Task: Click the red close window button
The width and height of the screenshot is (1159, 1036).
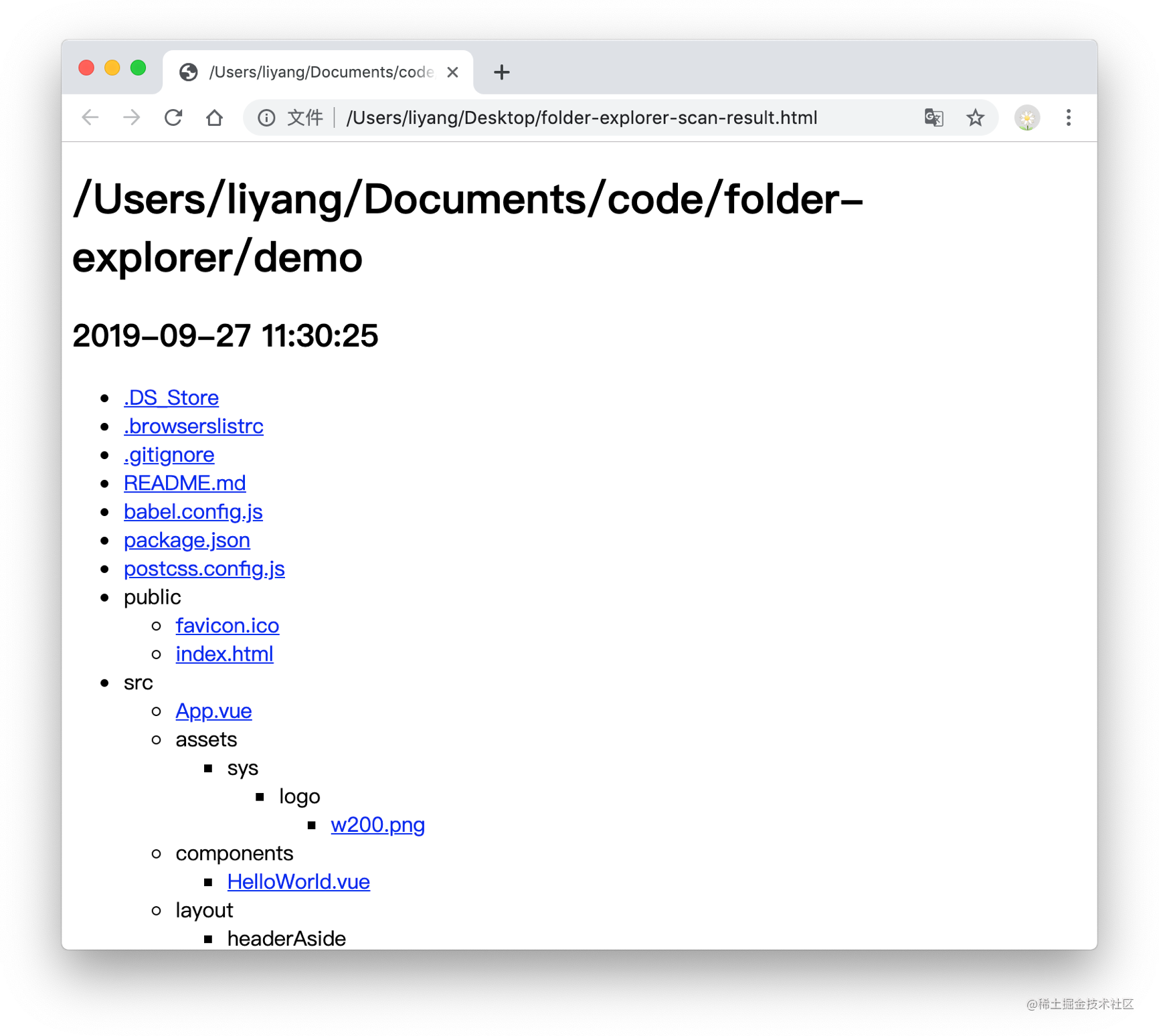Action: (86, 68)
